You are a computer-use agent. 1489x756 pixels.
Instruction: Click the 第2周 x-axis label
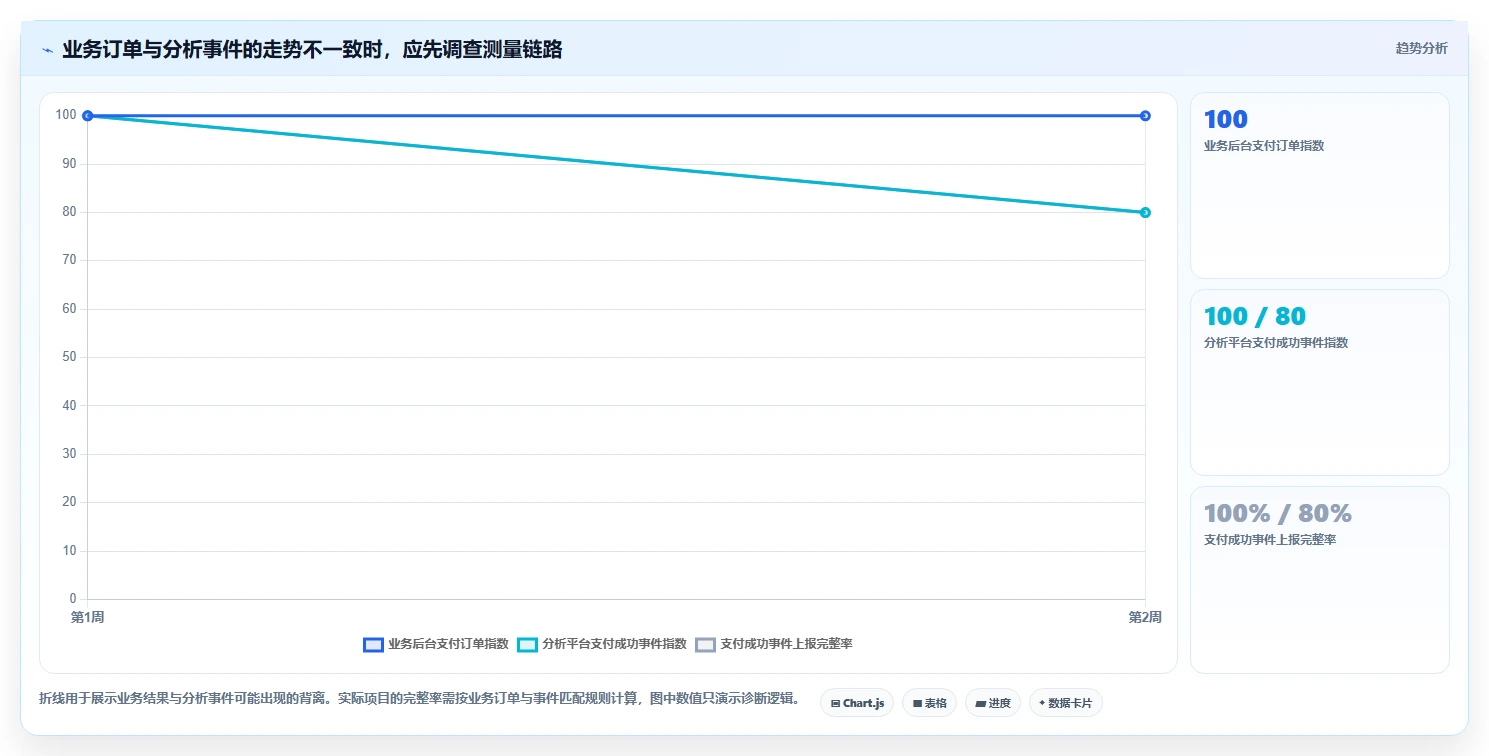click(1145, 617)
